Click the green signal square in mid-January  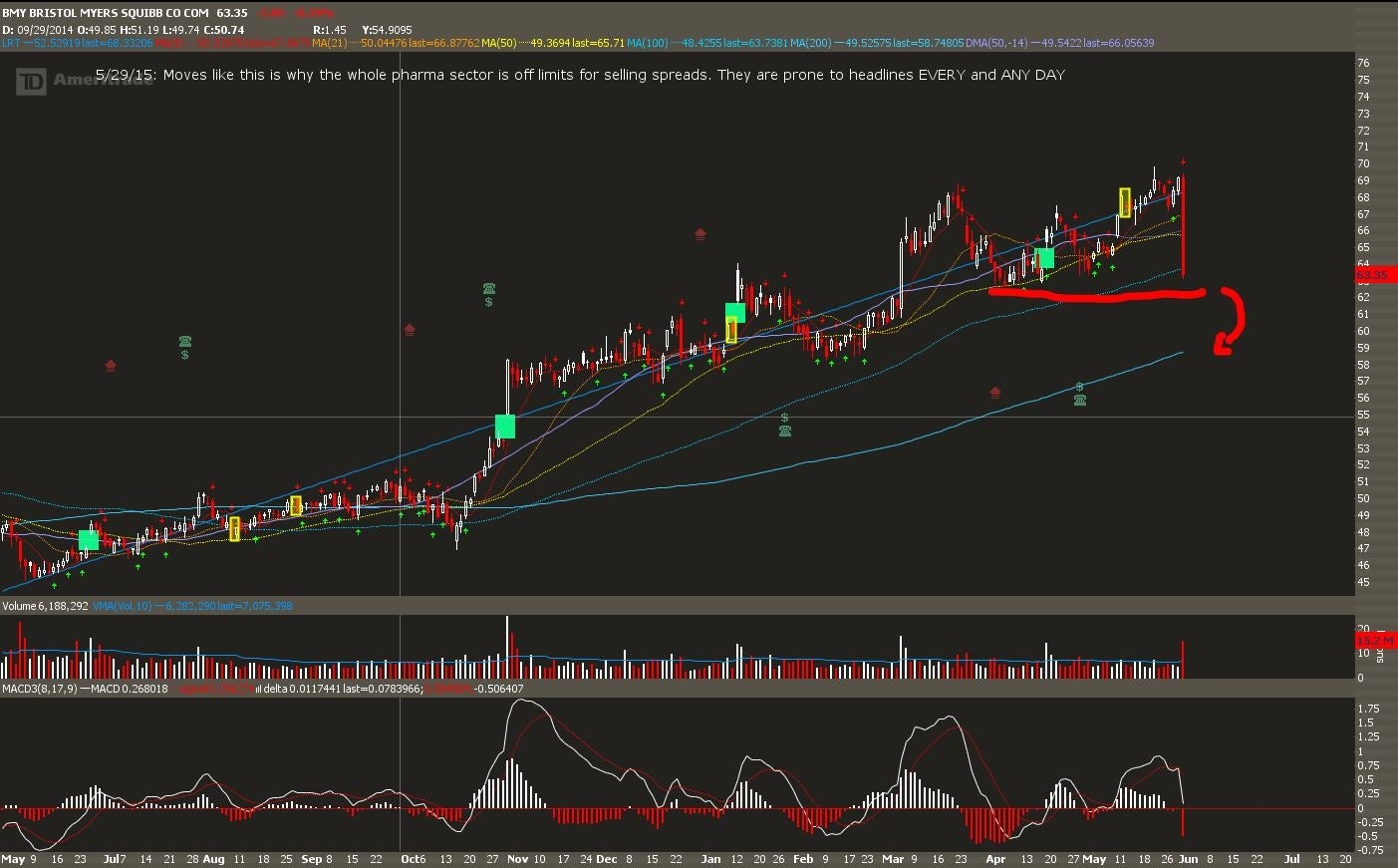point(735,313)
